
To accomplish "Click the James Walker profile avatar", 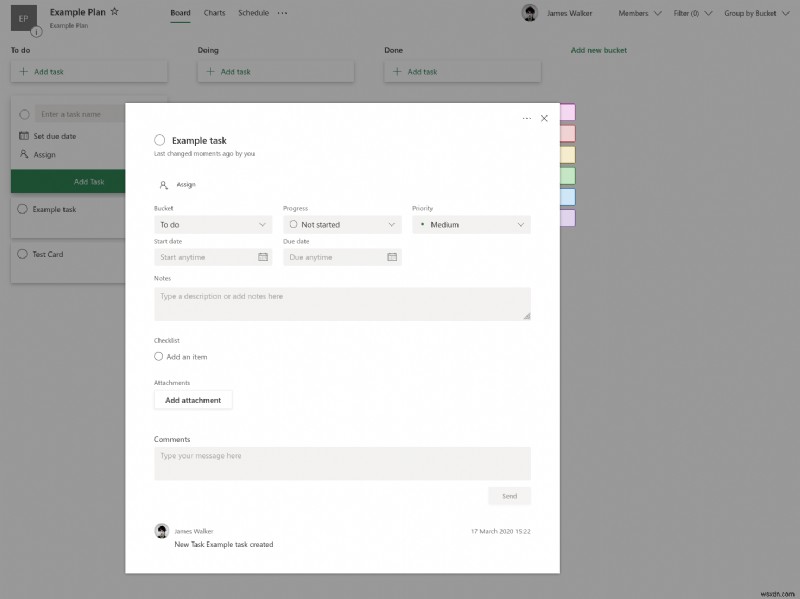I will click(531, 13).
